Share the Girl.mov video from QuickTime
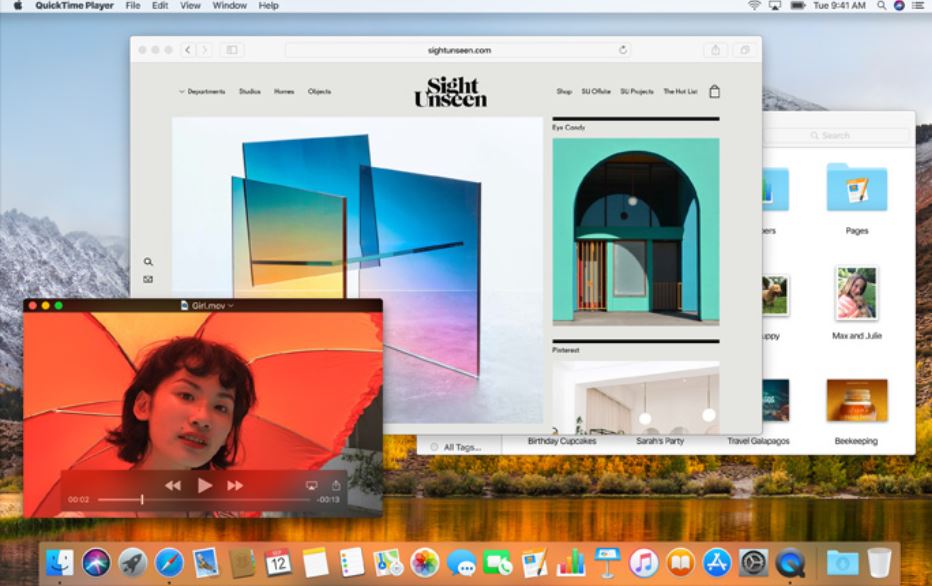 pos(336,485)
